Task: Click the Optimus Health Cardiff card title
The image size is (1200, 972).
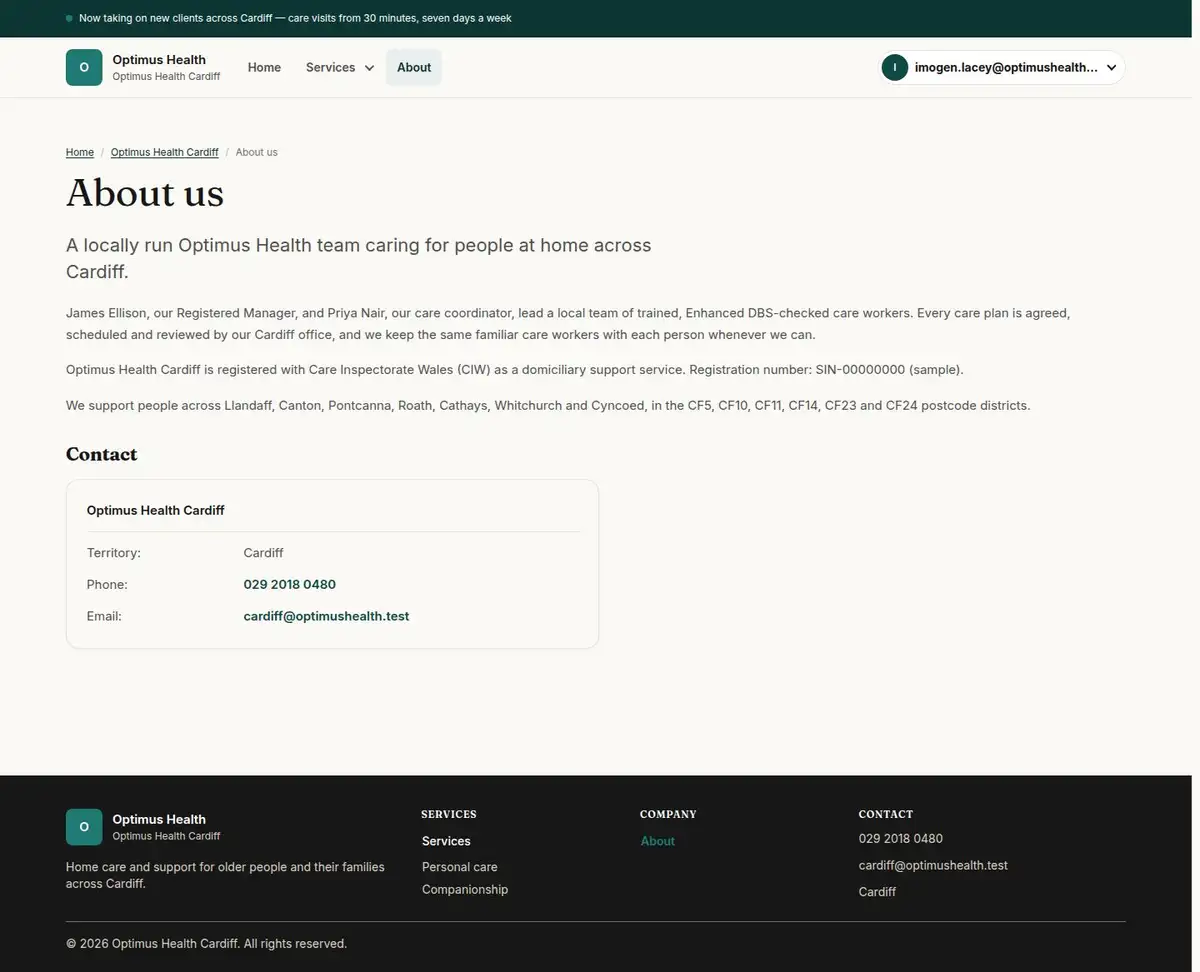Action: (156, 510)
